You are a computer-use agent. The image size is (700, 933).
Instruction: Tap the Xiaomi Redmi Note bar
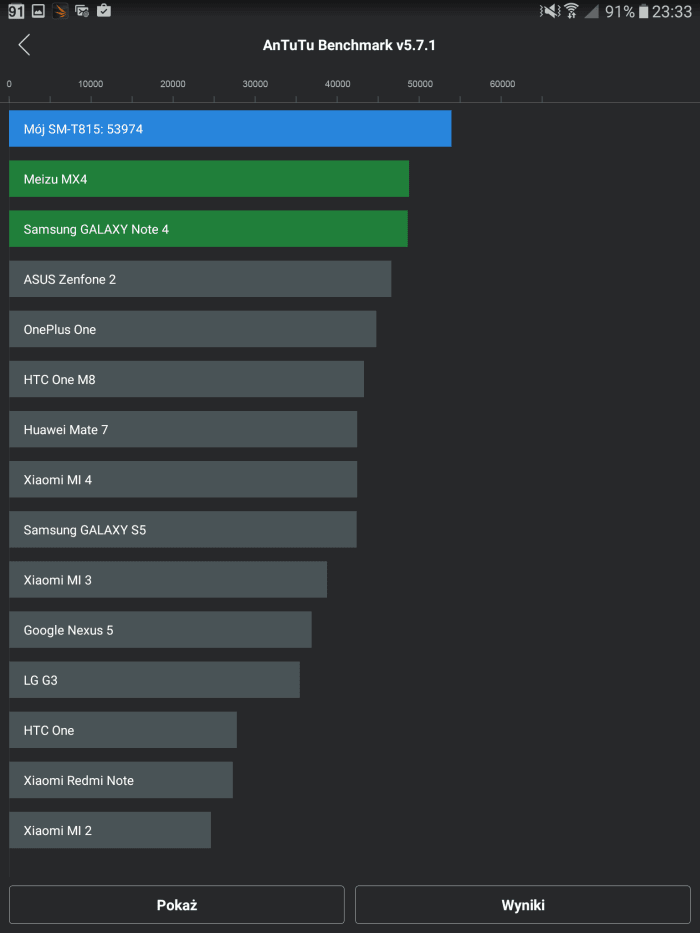coord(121,779)
